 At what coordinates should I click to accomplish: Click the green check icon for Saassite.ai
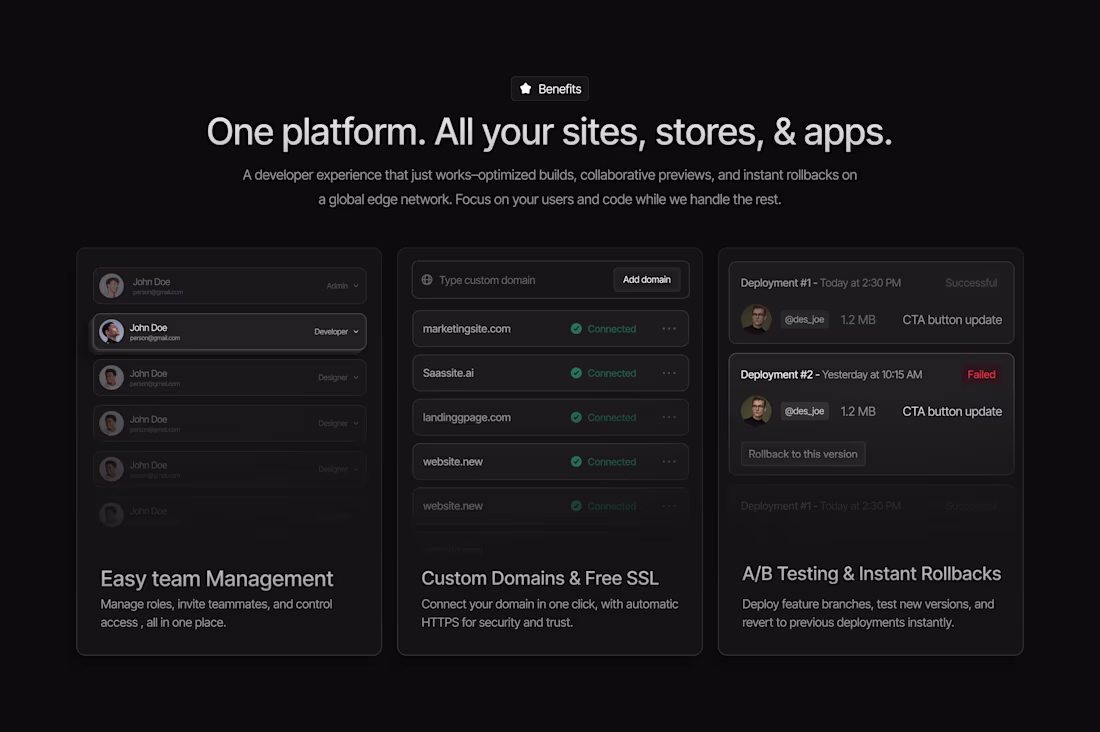(576, 373)
